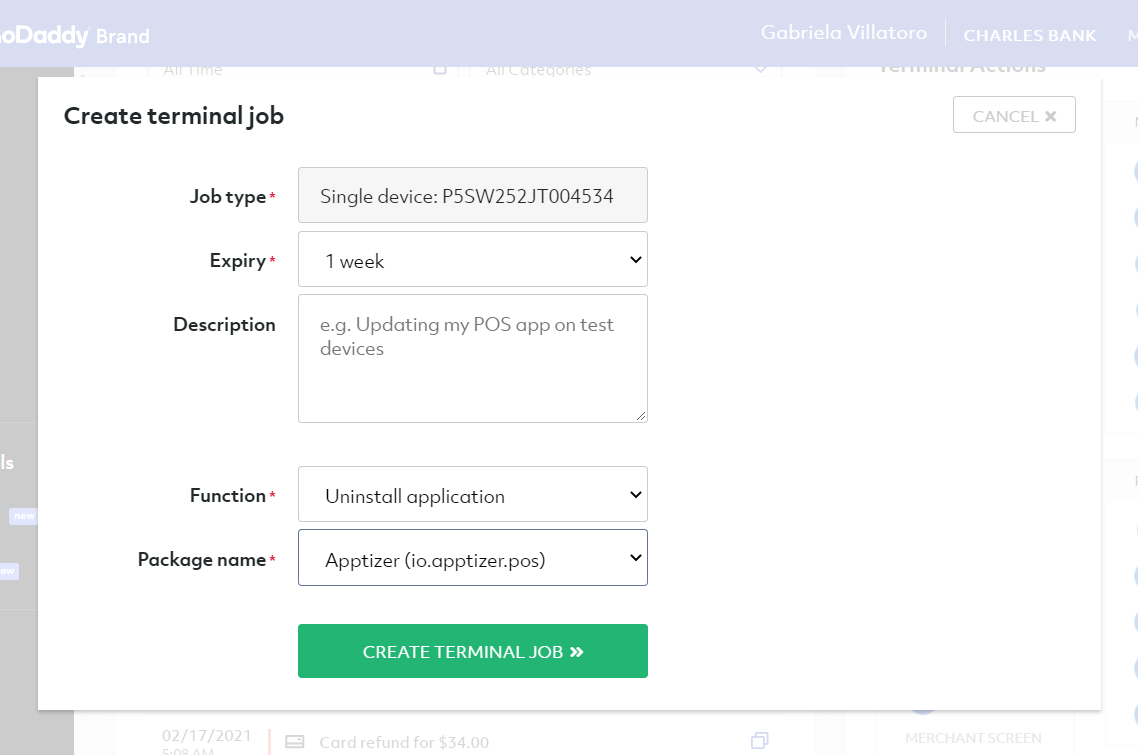Submit with Create Terminal Job button

pos(472,651)
